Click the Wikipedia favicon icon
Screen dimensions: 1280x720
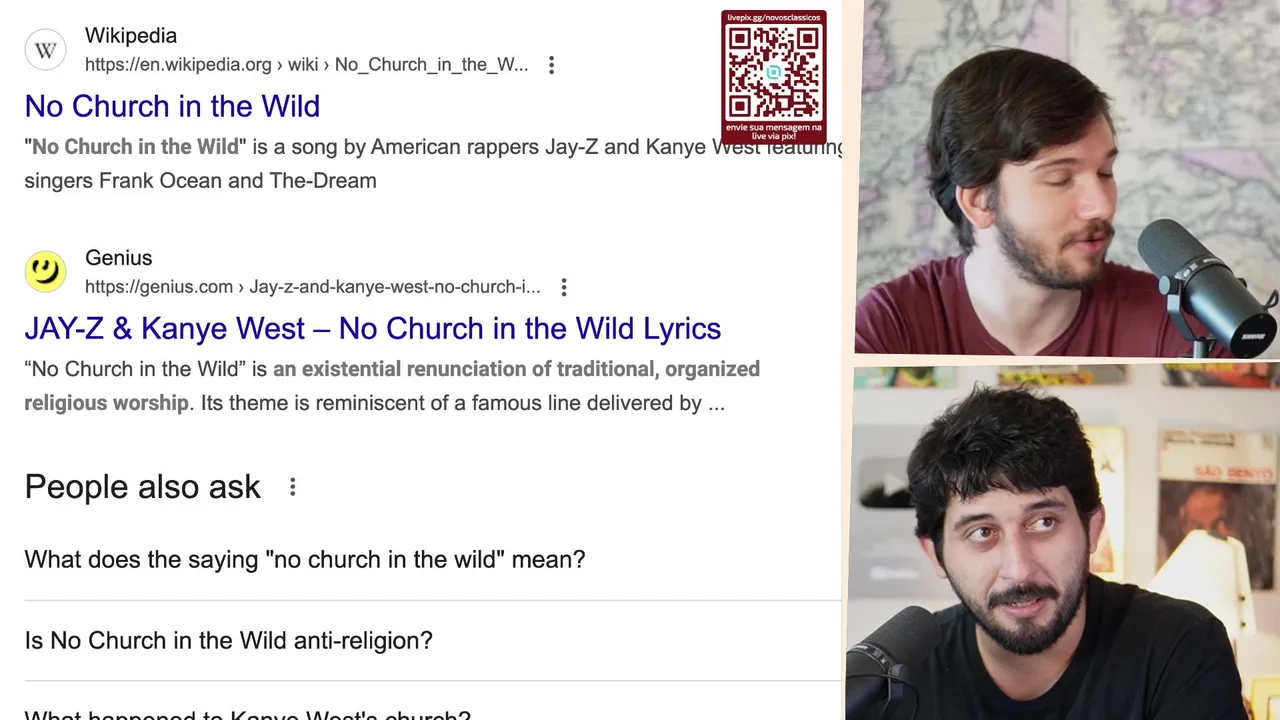point(45,50)
